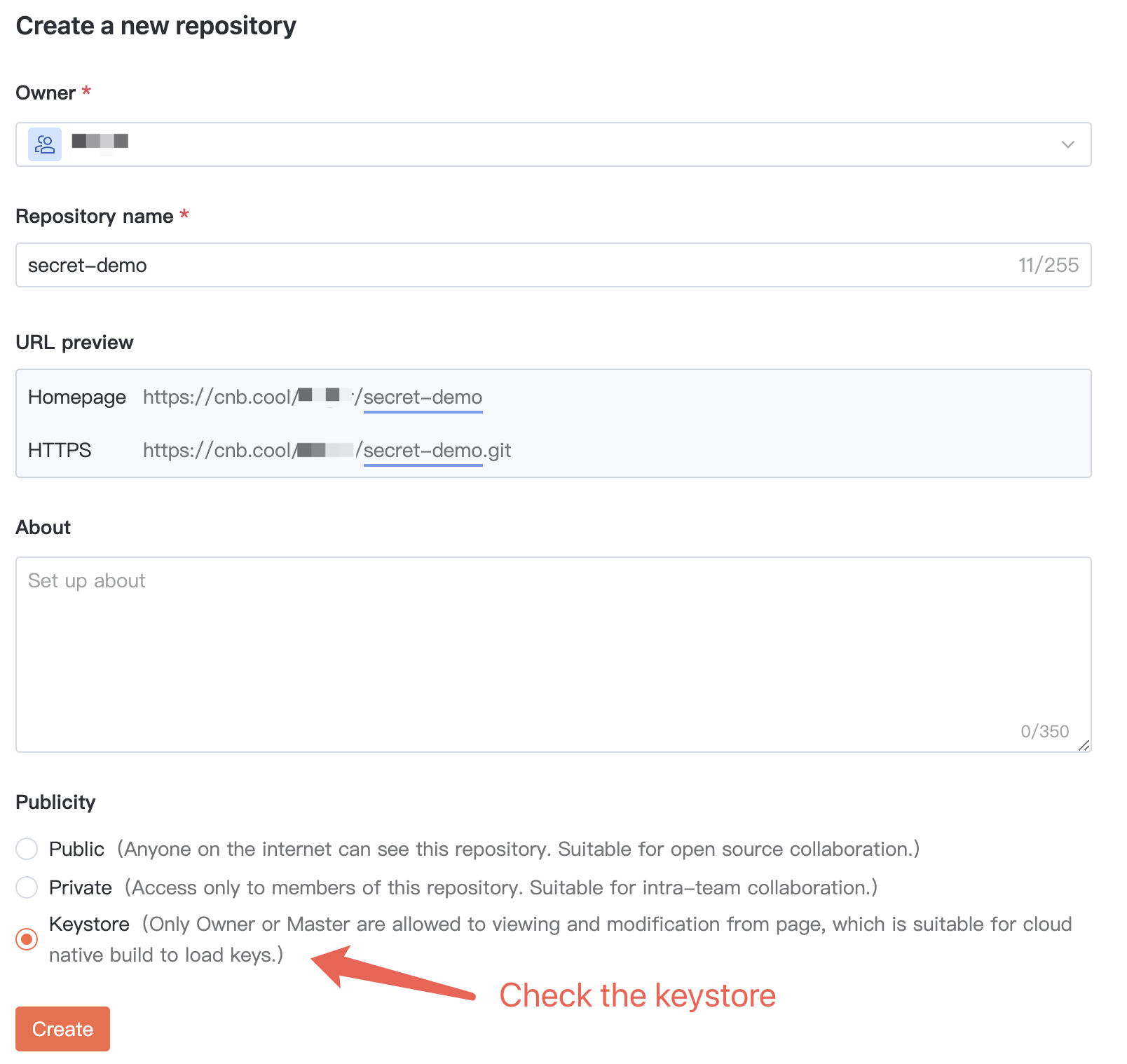The height and width of the screenshot is (1064, 1127).
Task: Click the 11/255 character counter
Action: click(x=1048, y=265)
